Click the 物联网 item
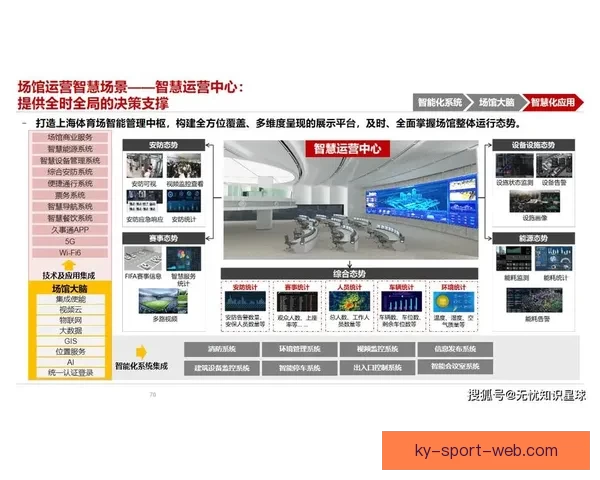The width and height of the screenshot is (600, 480). click(71, 320)
